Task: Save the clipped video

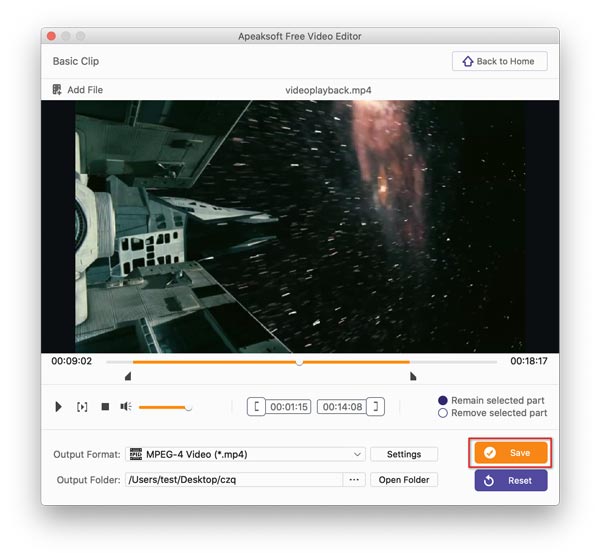Action: coord(510,453)
